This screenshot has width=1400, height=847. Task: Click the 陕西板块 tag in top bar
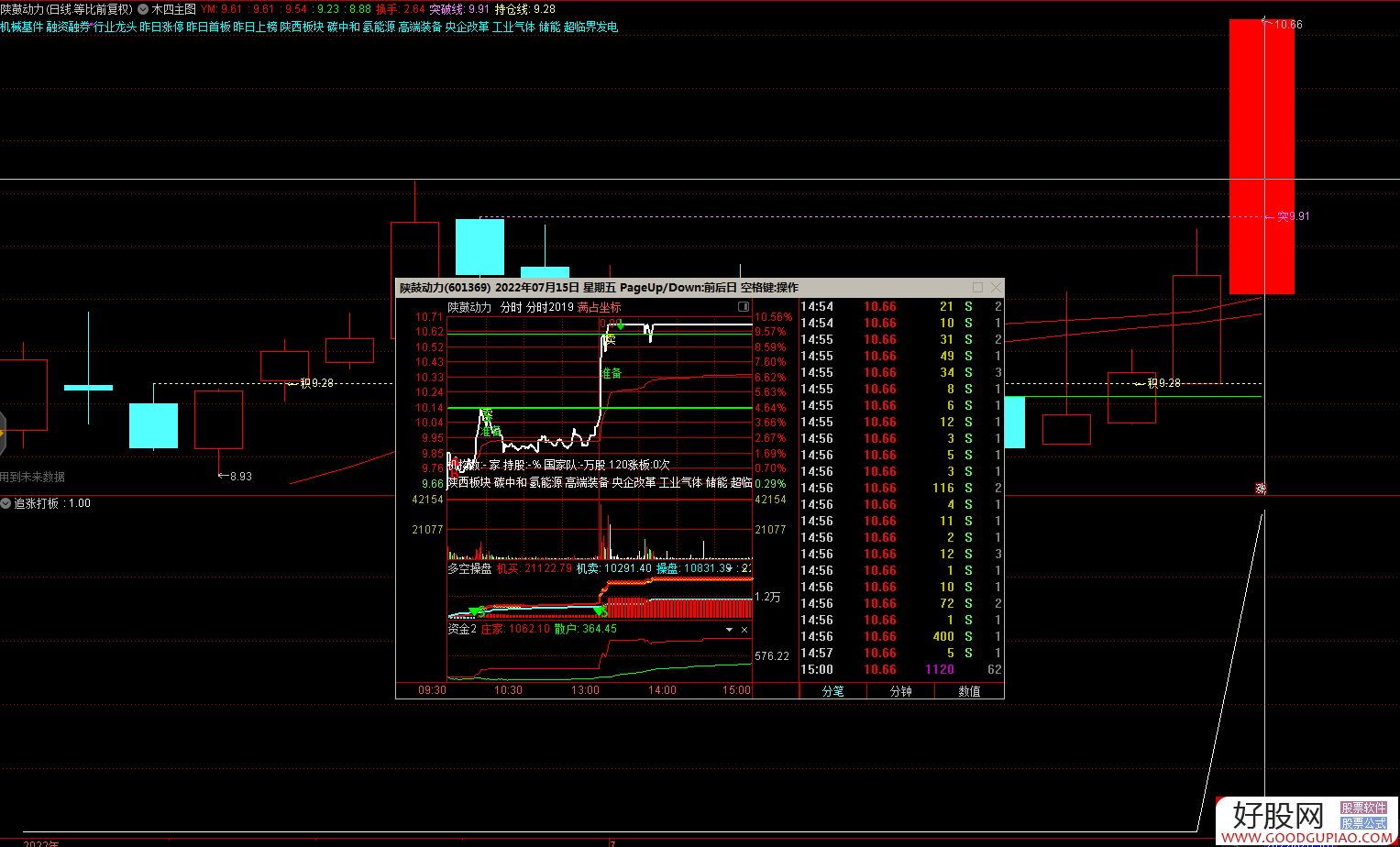point(302,27)
